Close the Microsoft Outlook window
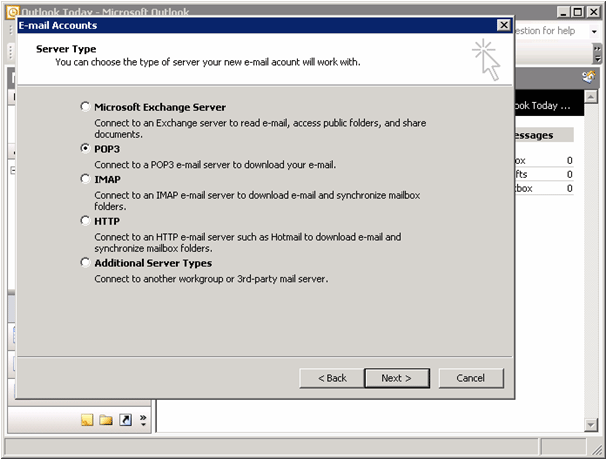Image resolution: width=607 pixels, height=460 pixels. [x=593, y=12]
